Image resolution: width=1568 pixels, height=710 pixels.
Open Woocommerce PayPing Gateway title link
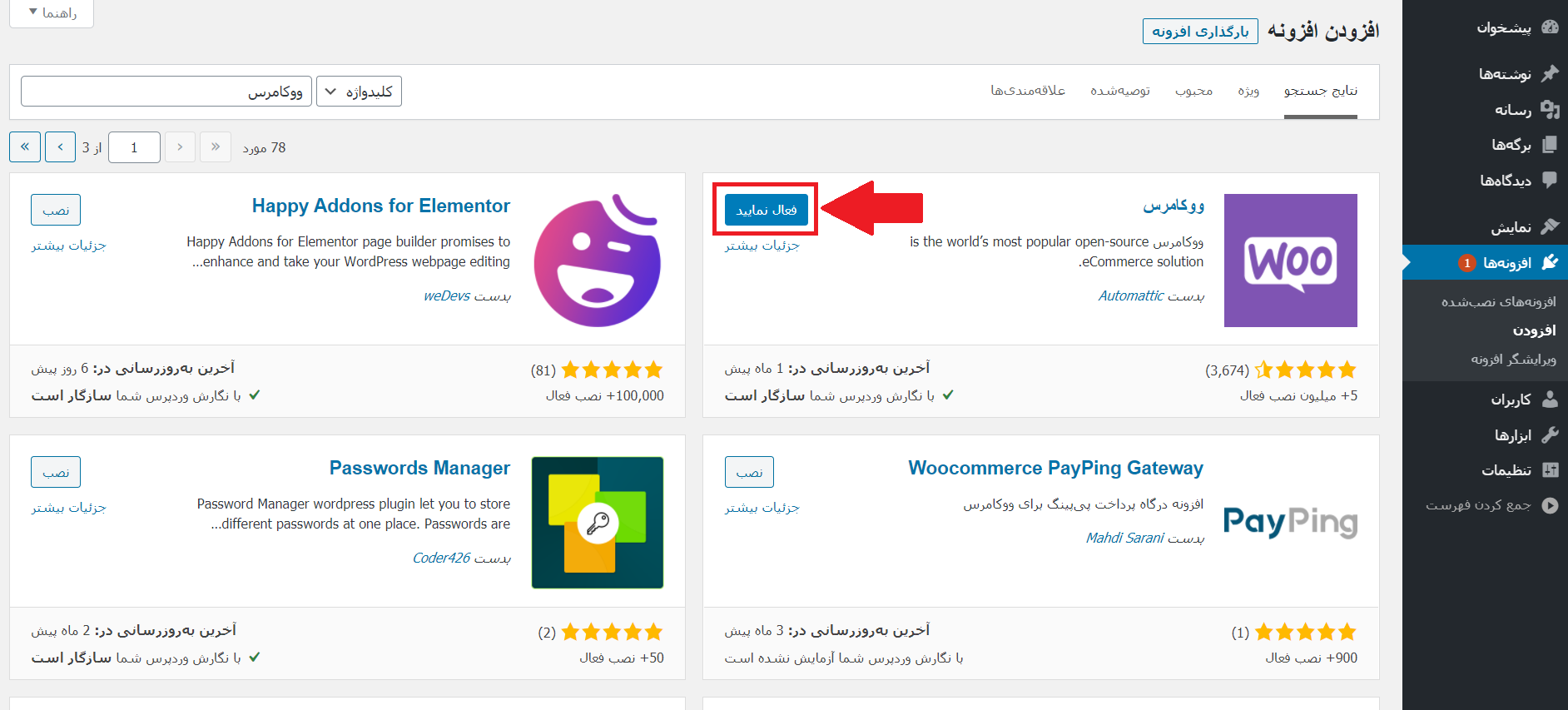click(1055, 468)
